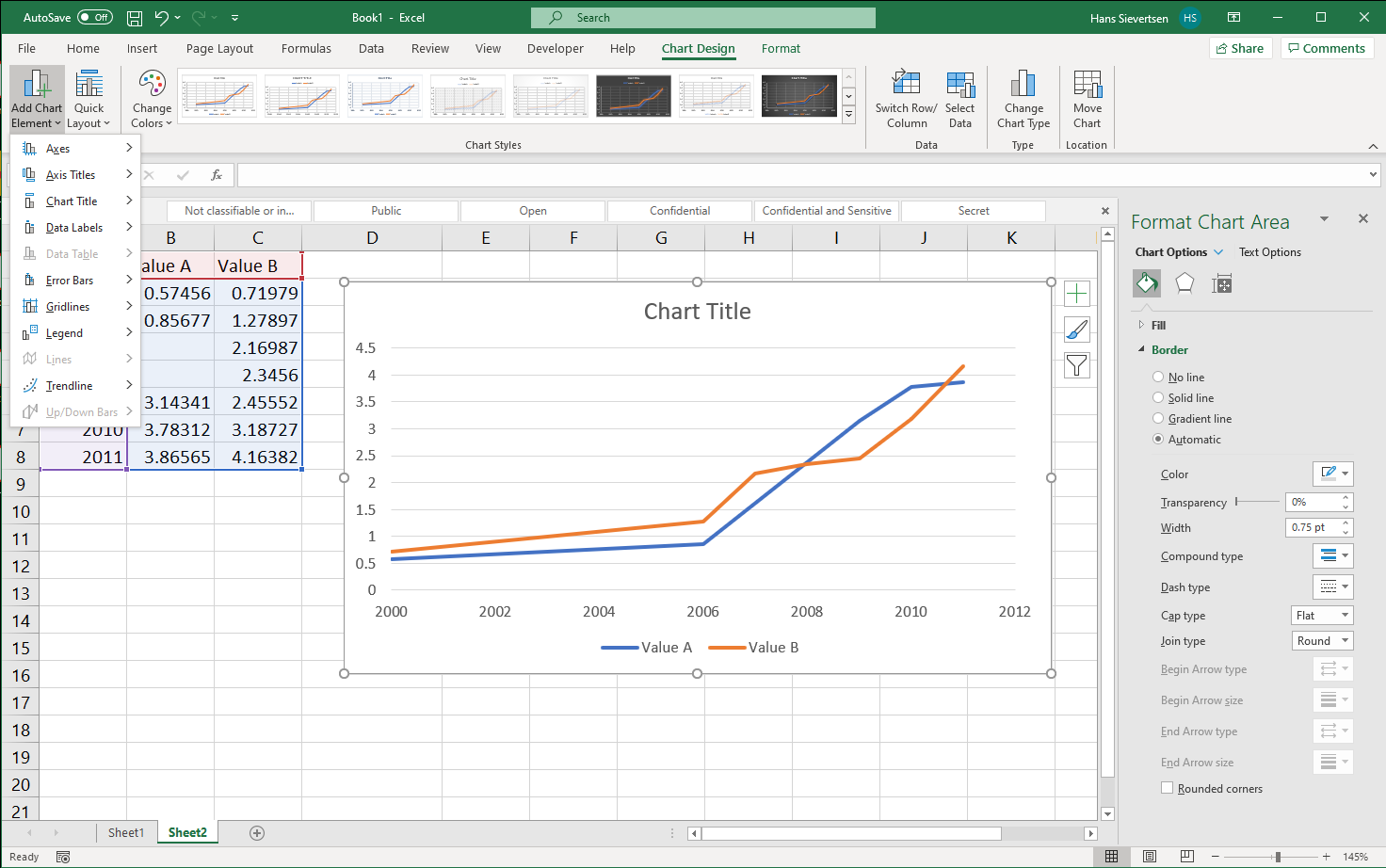
Task: Open the Select Data dialog
Action: click(x=960, y=99)
